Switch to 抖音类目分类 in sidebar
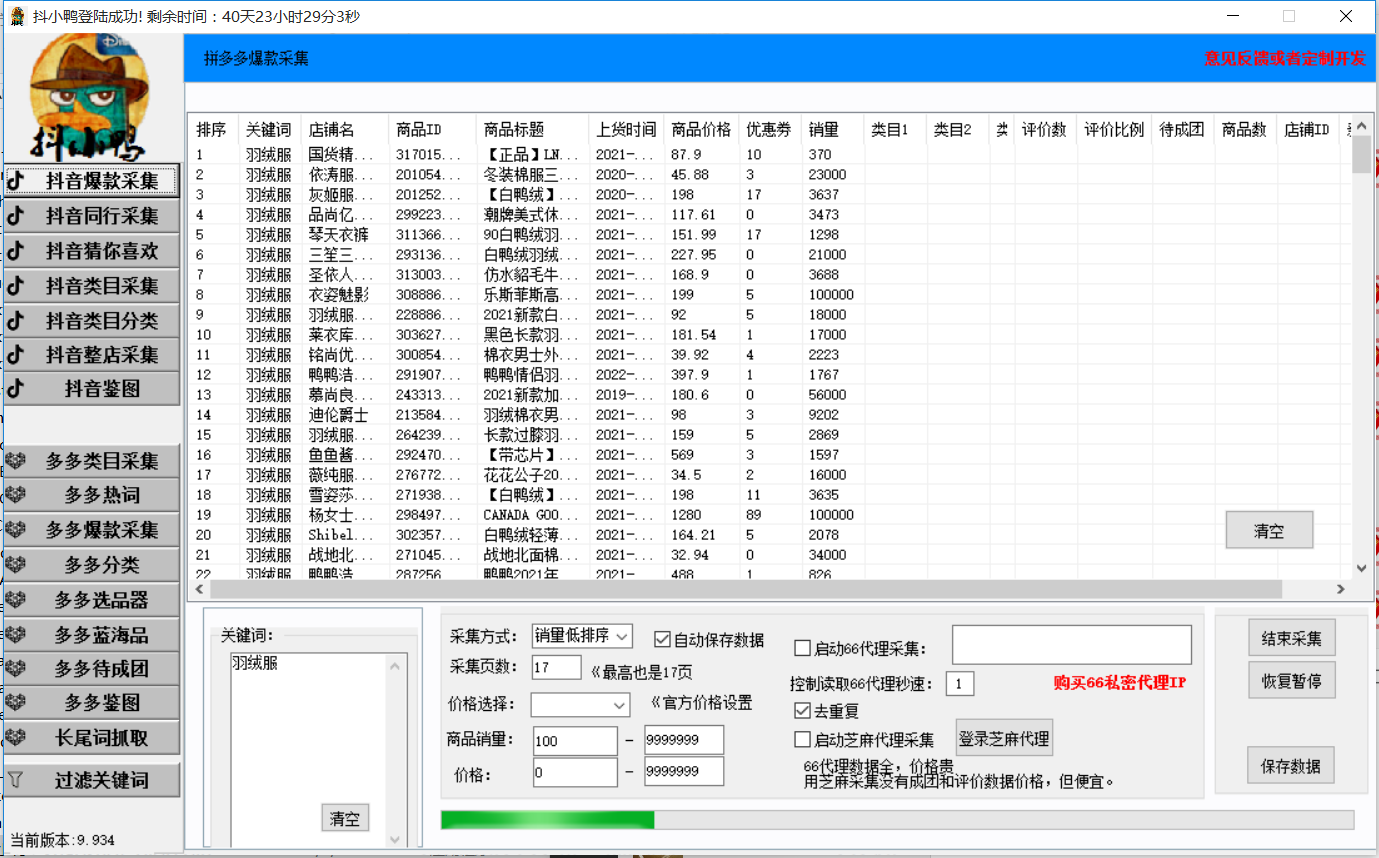The height and width of the screenshot is (858, 1379). pos(100,321)
